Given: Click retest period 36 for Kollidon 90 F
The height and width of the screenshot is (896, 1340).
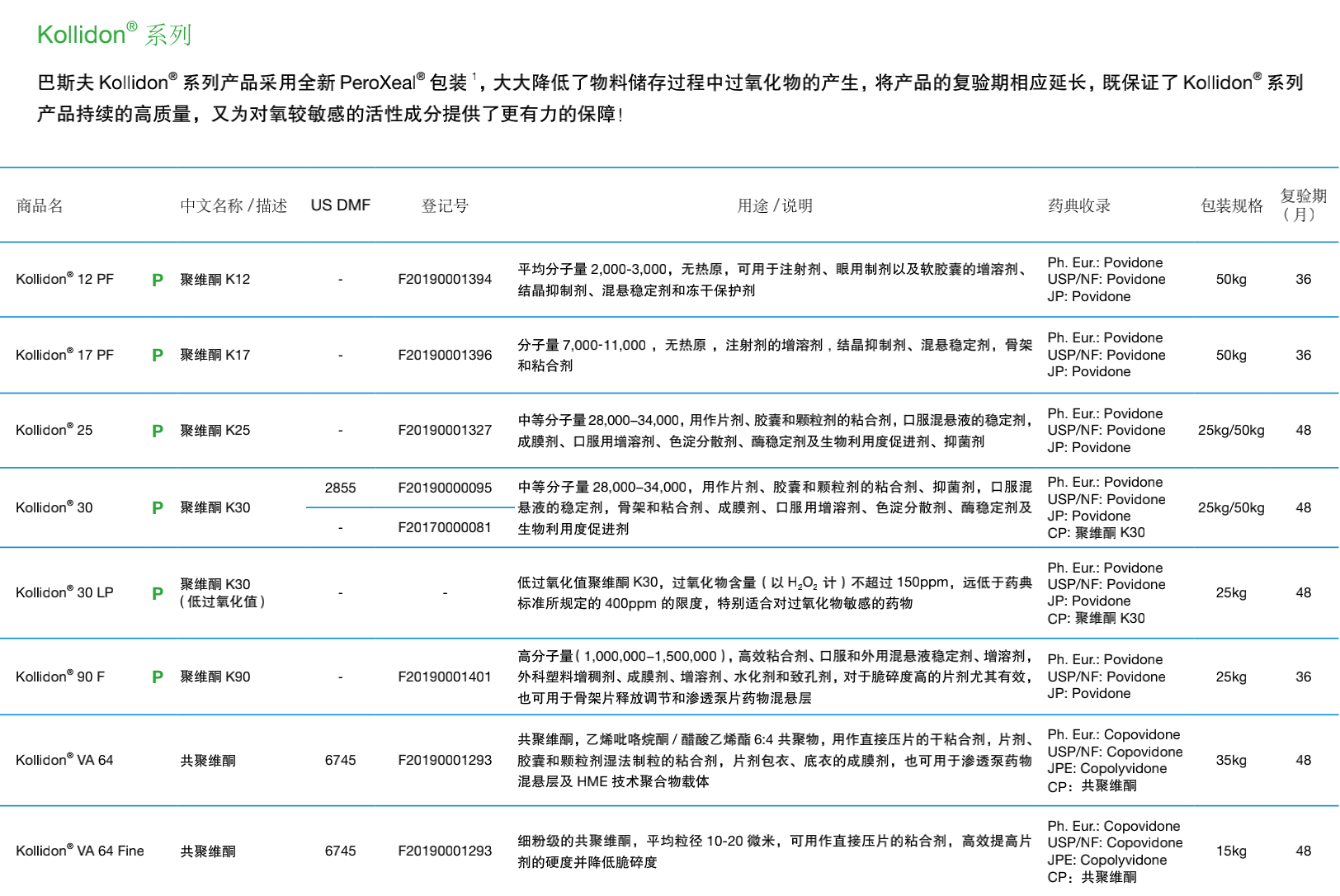Looking at the screenshot, I should pyautogui.click(x=1304, y=677).
